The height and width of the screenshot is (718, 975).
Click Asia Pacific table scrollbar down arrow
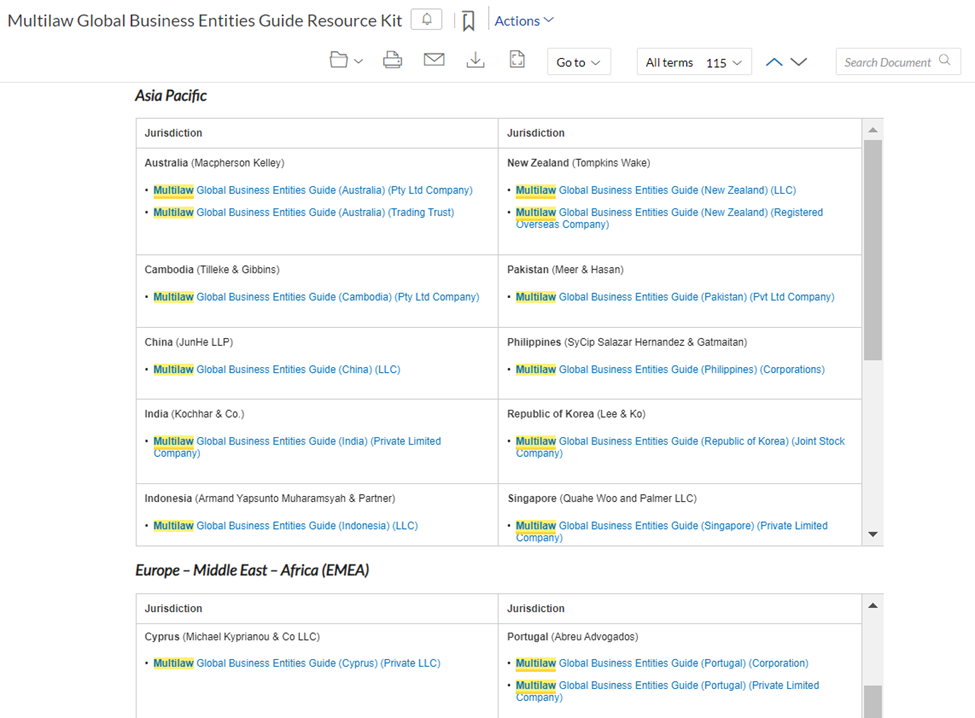click(873, 534)
